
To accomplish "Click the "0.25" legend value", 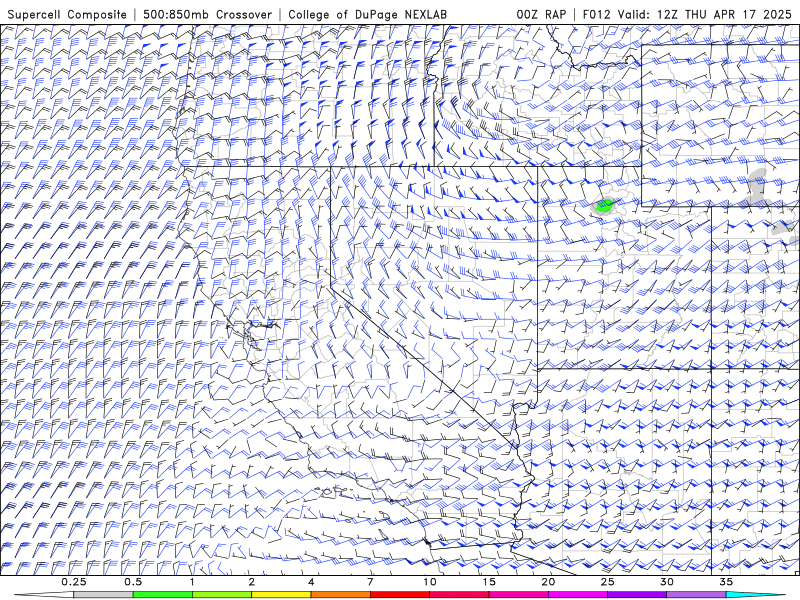I will tap(74, 582).
